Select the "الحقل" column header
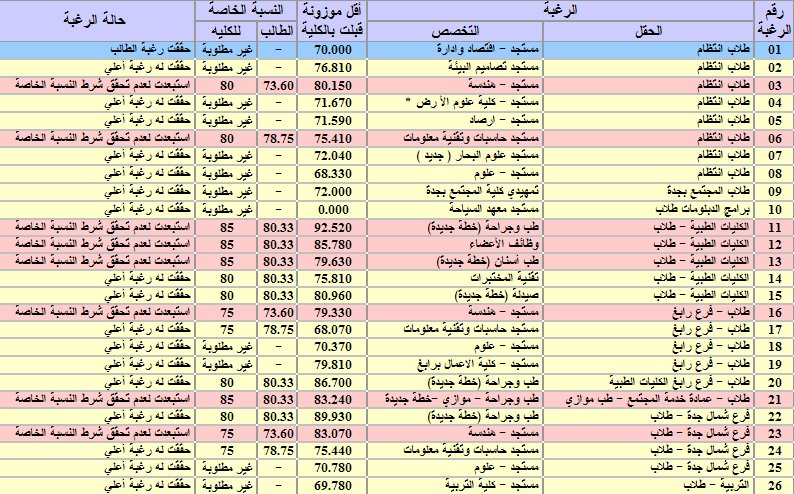794x494 pixels. 649,31
